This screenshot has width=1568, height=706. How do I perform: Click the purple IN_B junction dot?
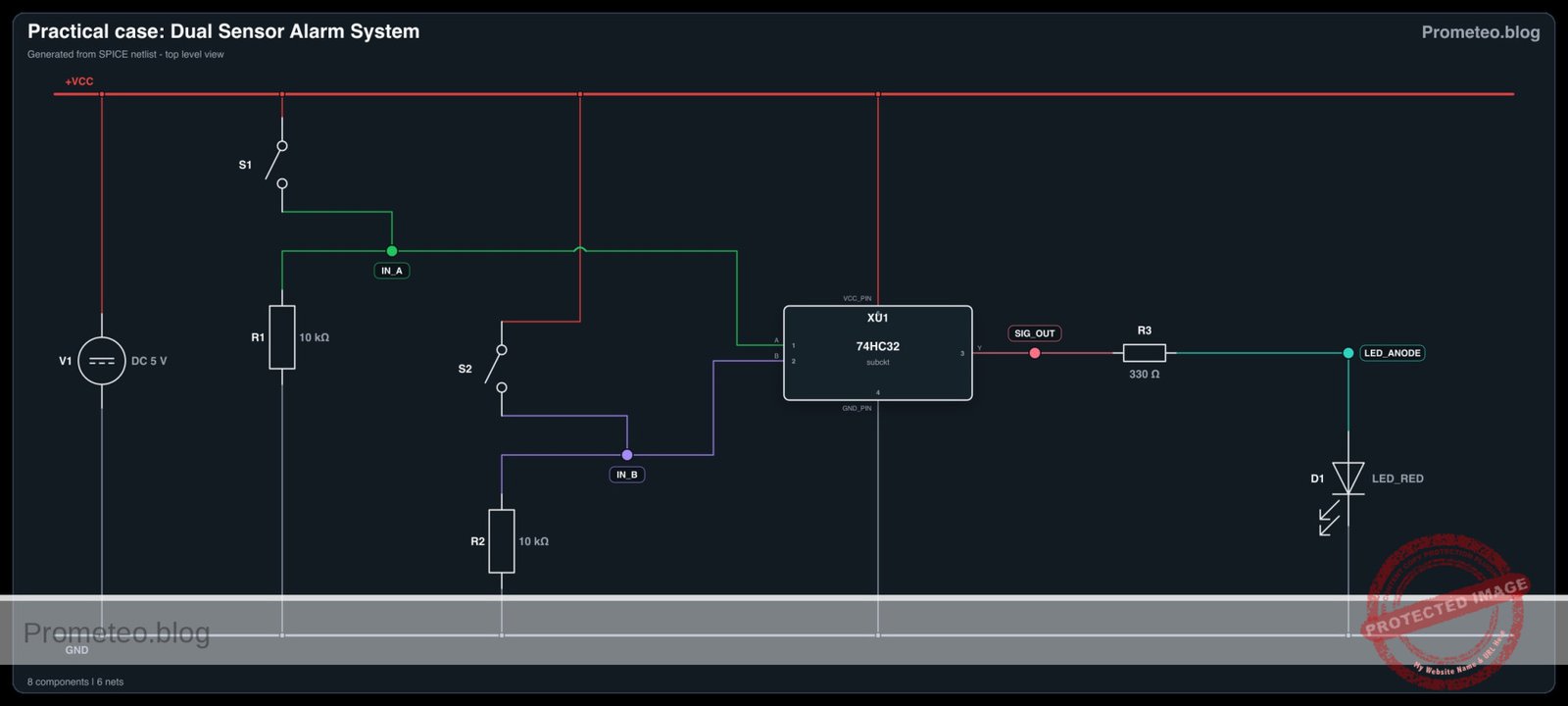click(627, 455)
